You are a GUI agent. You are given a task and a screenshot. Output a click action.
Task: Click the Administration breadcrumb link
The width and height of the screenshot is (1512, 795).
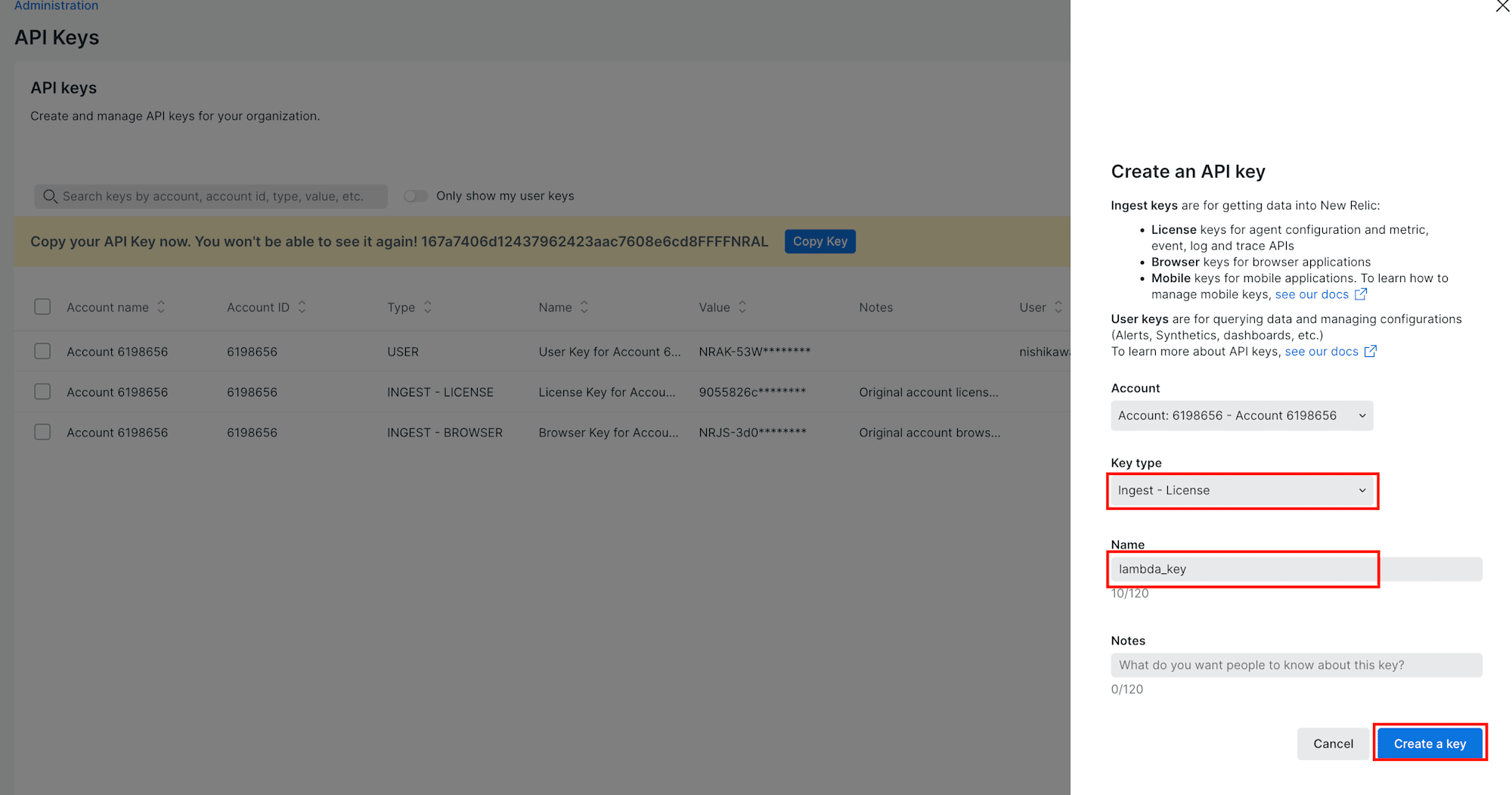point(56,5)
